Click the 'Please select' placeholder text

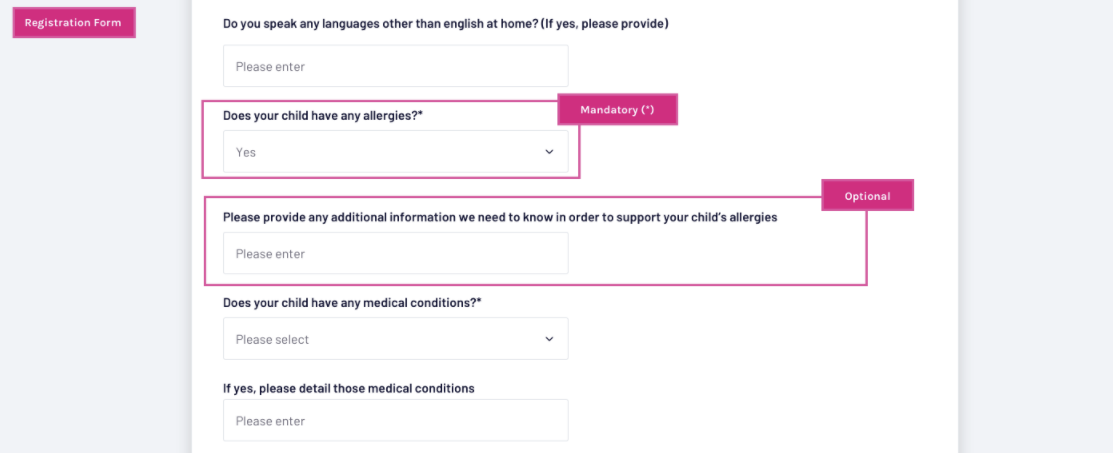[272, 340]
